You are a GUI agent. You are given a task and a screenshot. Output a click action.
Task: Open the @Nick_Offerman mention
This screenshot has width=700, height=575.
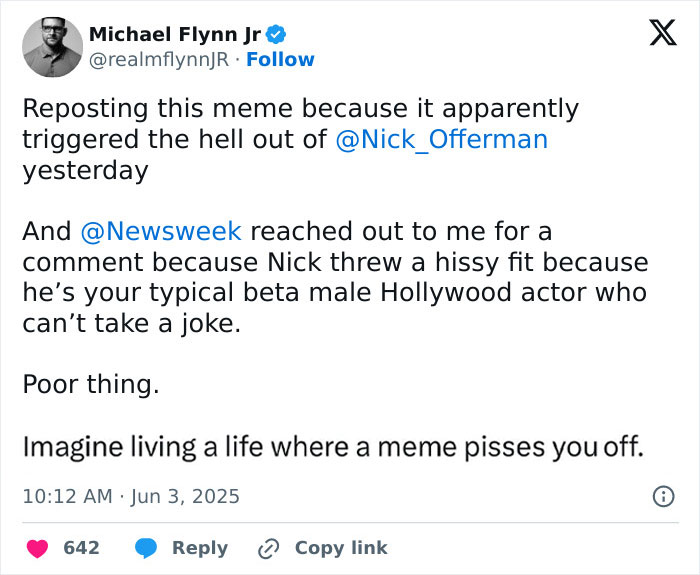tap(442, 139)
